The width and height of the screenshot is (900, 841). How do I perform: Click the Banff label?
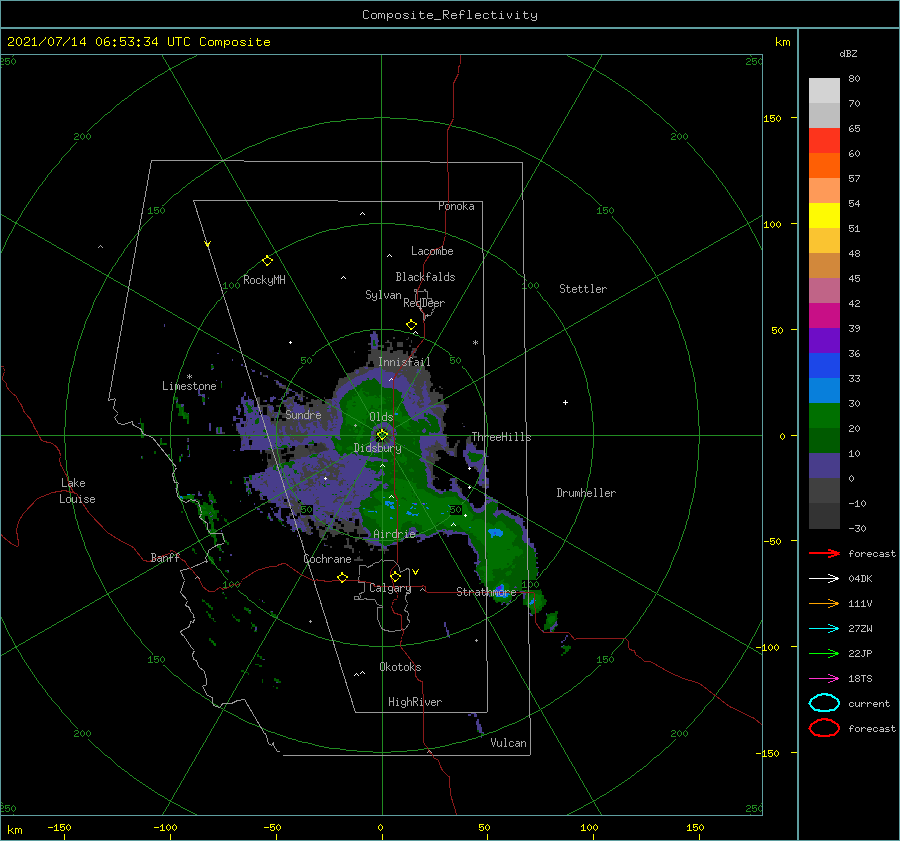[x=165, y=558]
